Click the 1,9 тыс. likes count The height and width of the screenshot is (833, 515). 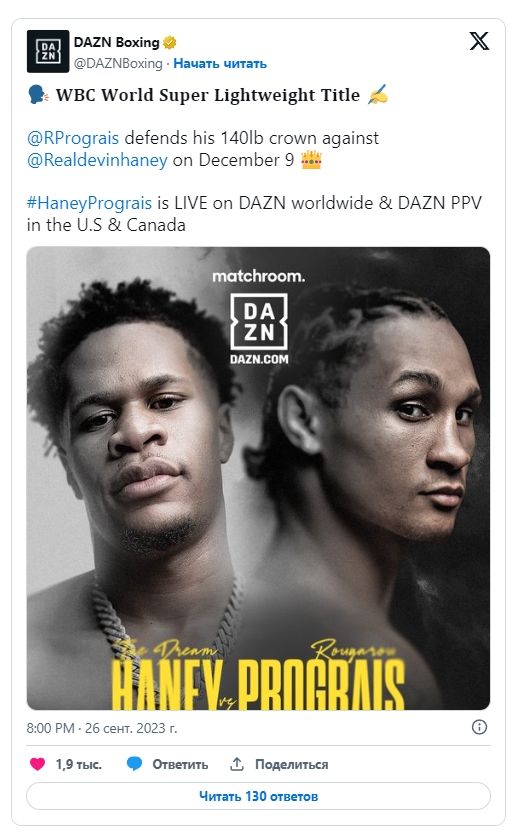[79, 764]
